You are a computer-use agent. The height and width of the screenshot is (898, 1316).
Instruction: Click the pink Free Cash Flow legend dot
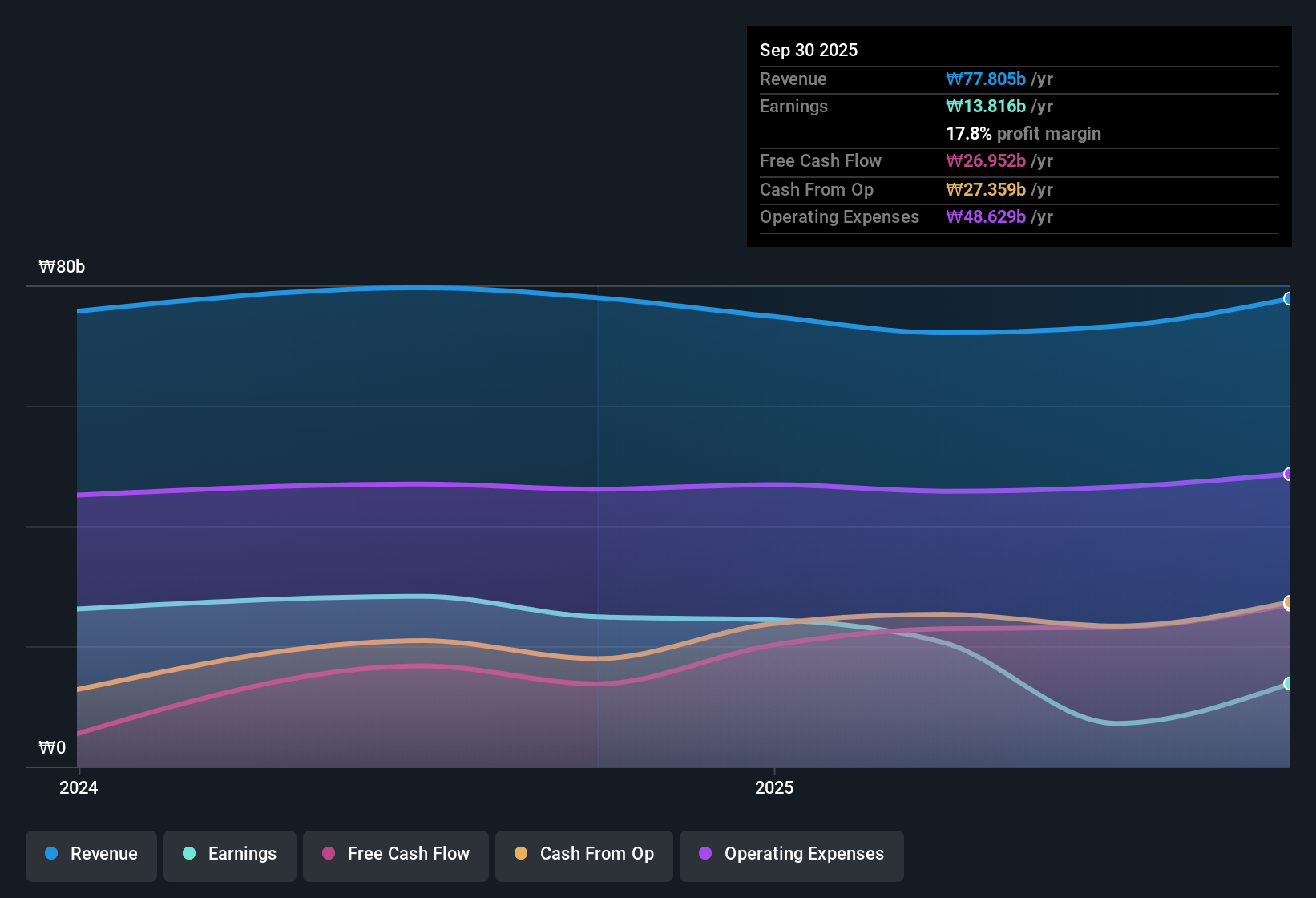click(328, 854)
